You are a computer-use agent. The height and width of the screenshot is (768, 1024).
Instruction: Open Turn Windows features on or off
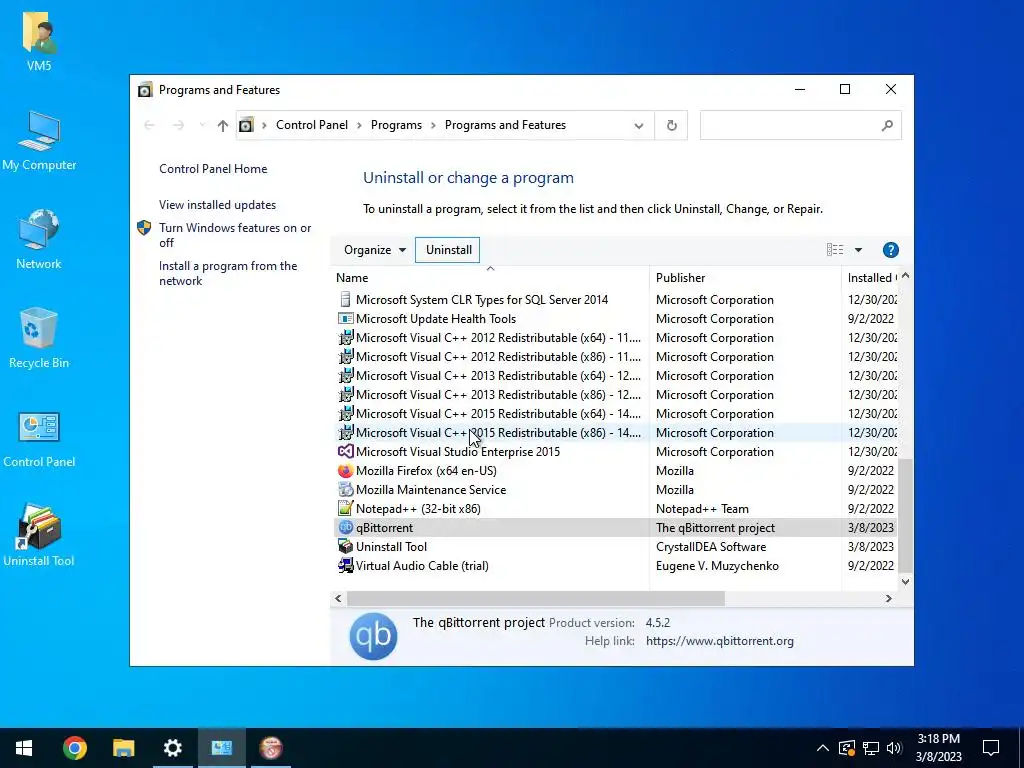coord(235,235)
